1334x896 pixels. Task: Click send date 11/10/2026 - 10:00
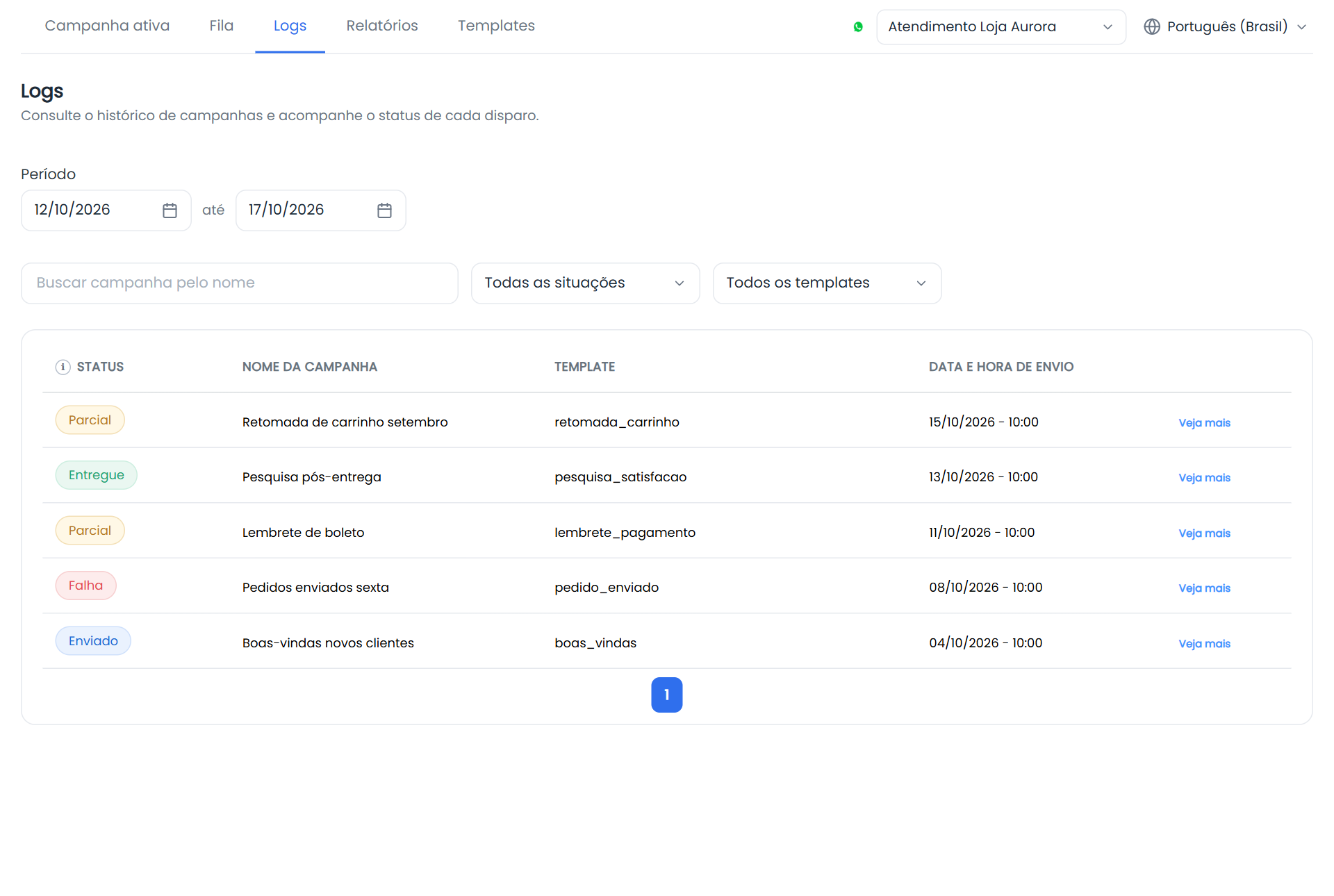982,533
